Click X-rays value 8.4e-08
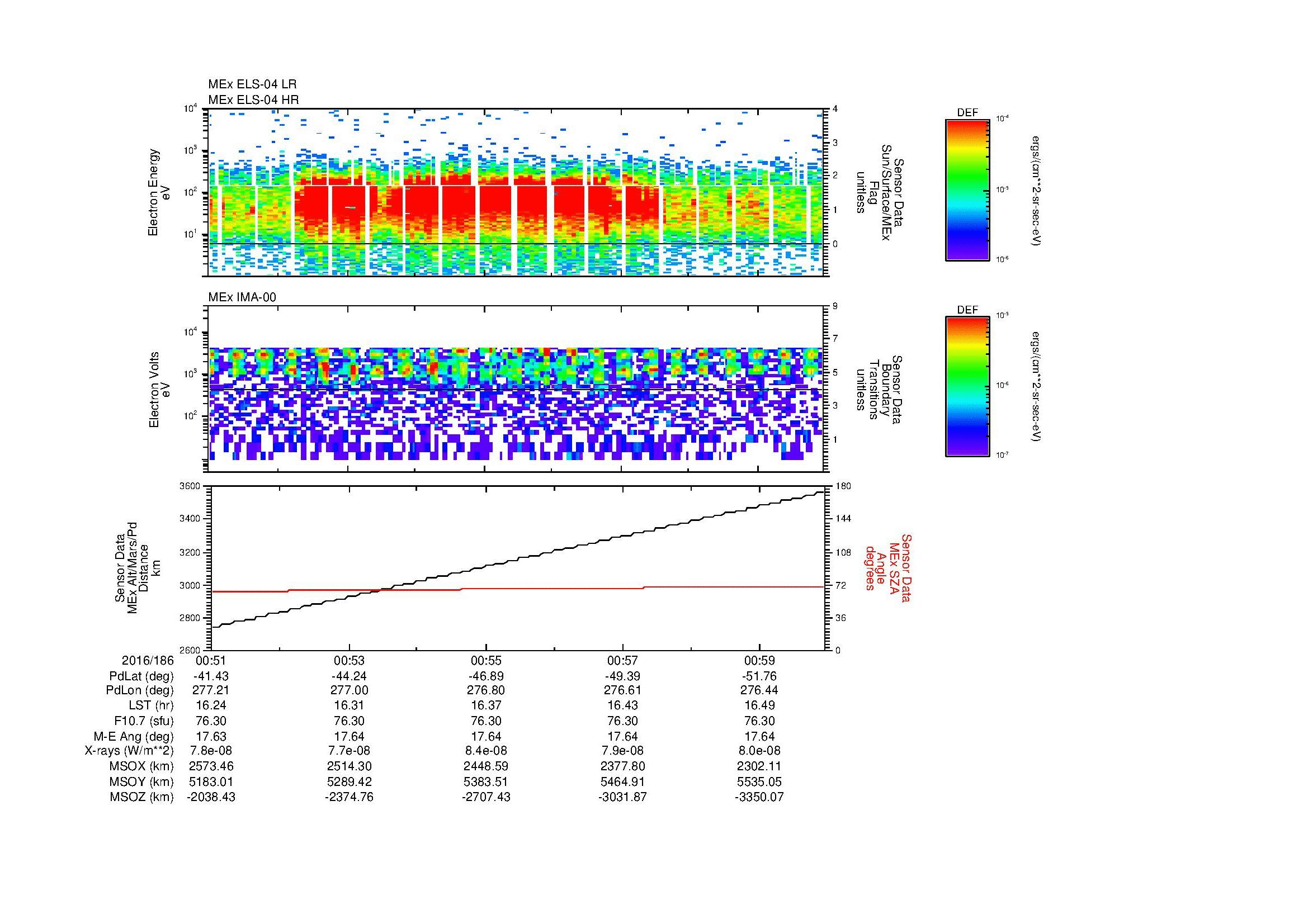This screenshot has width=1308, height=924. coord(486,751)
